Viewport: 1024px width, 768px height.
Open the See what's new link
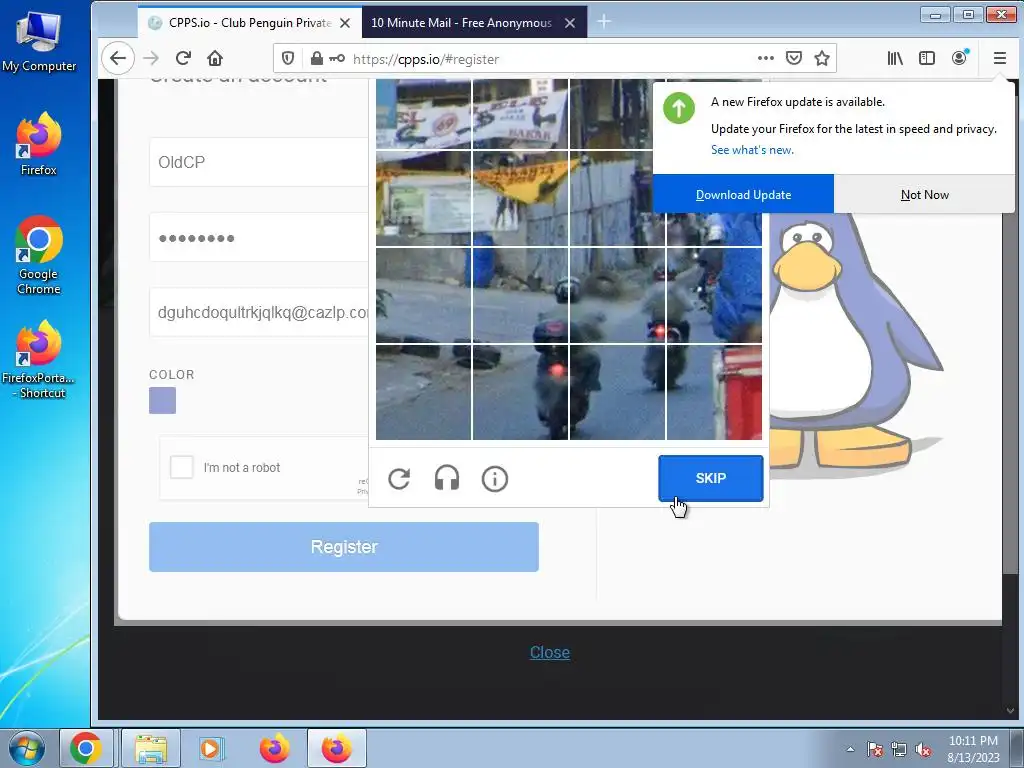[x=752, y=150]
